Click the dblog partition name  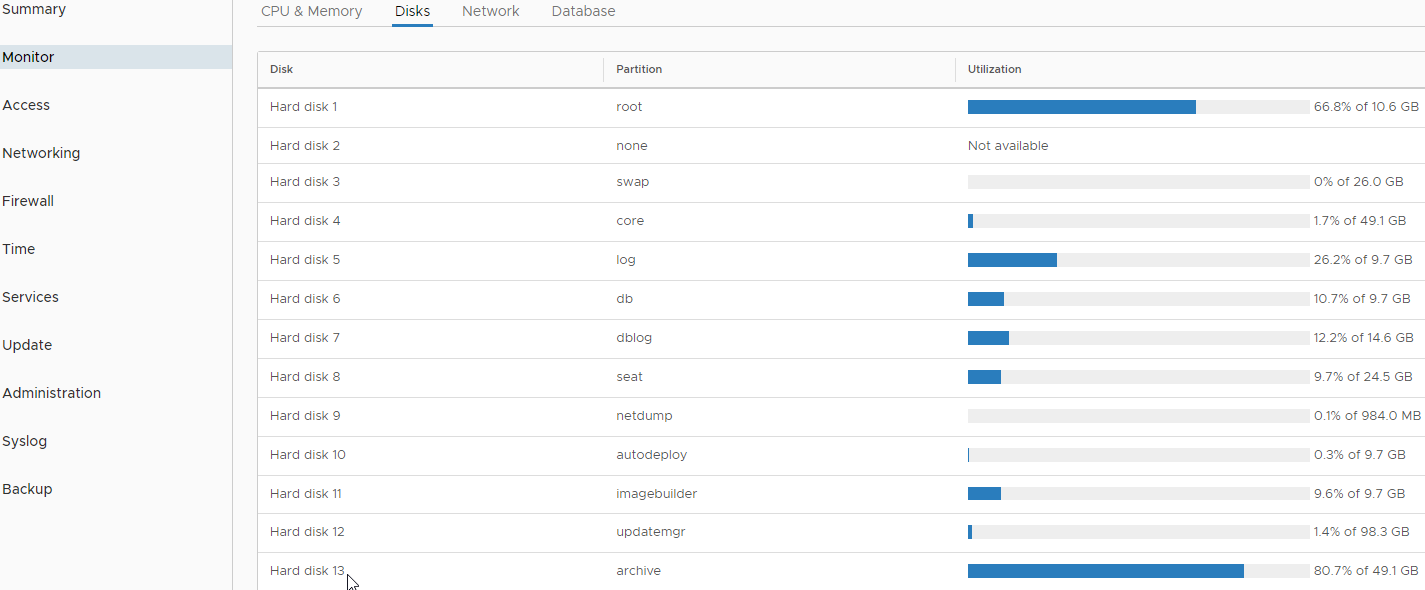(634, 337)
